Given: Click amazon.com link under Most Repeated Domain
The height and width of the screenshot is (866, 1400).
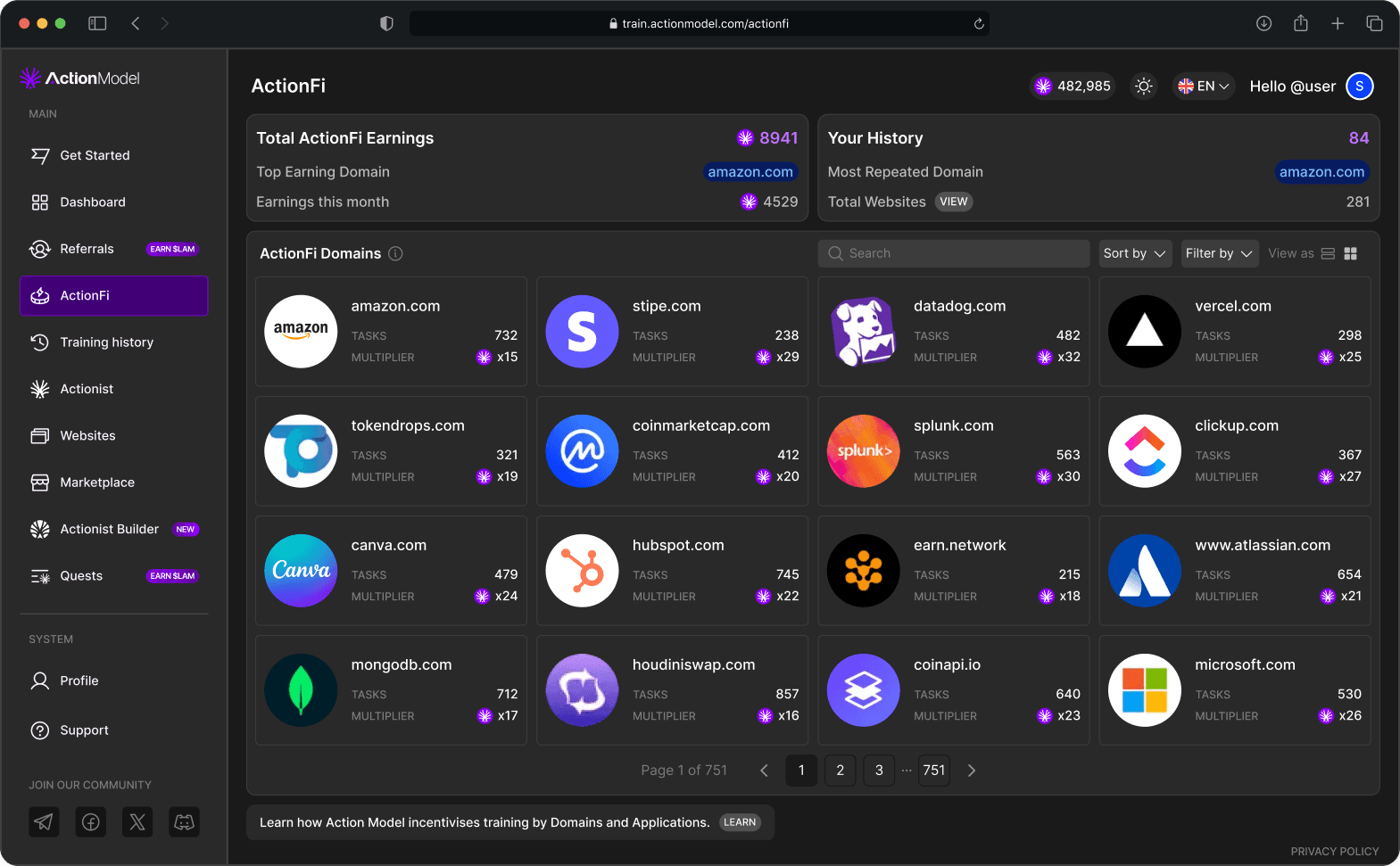Looking at the screenshot, I should (x=1322, y=172).
